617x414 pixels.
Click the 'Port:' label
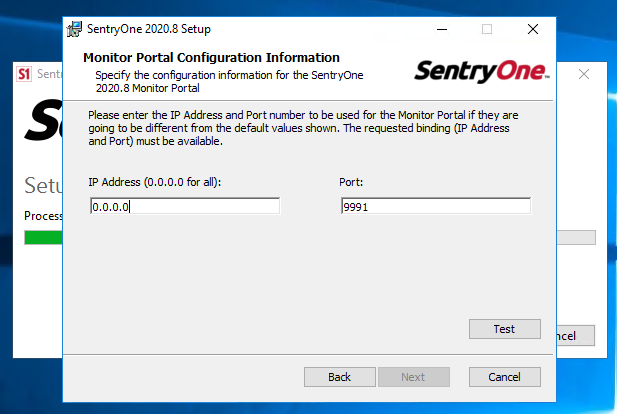(x=351, y=182)
